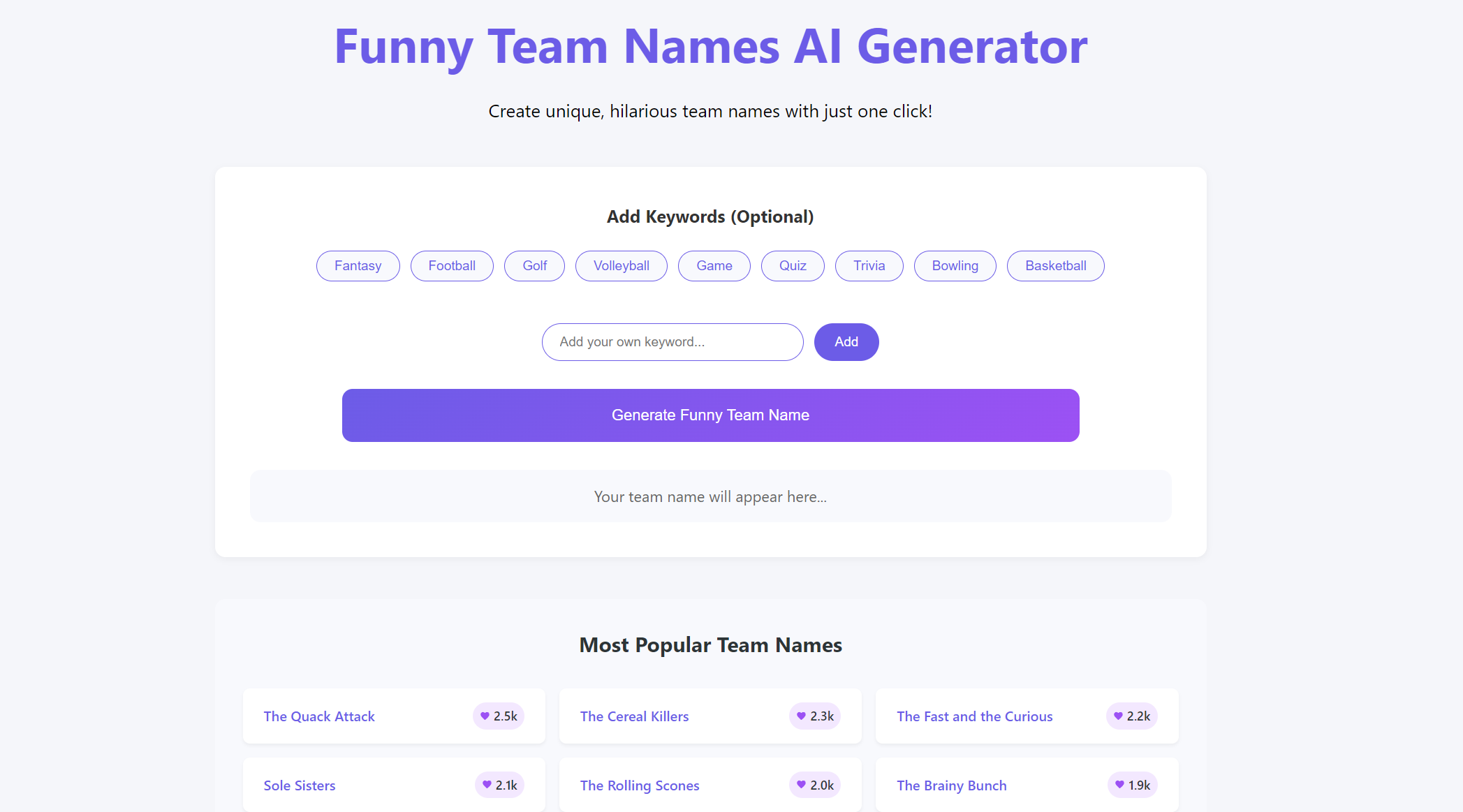The width and height of the screenshot is (1463, 812).
Task: Heart The Fast and the Curious
Action: (1118, 716)
